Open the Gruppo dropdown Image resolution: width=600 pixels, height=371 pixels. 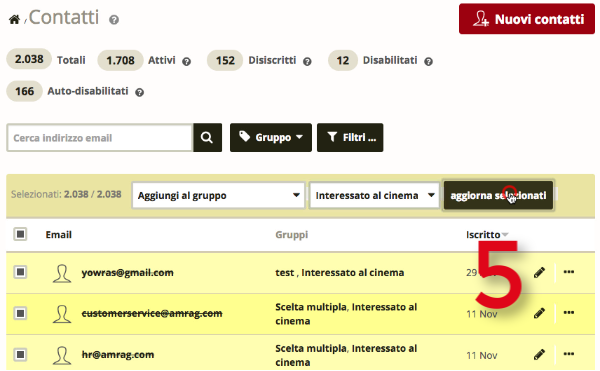(271, 137)
